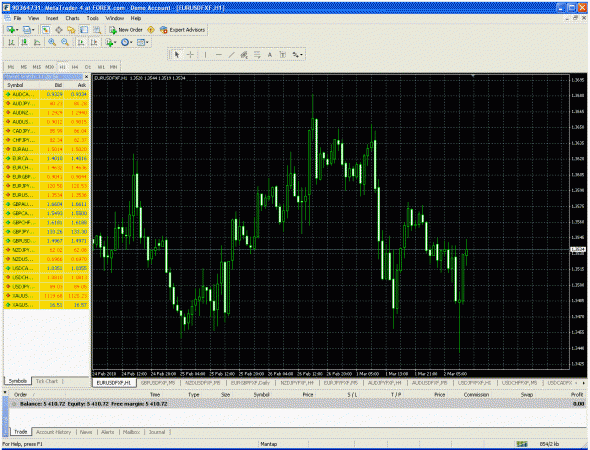The height and width of the screenshot is (450, 590).
Task: Toggle the Market Watch window icon
Action: [46, 30]
